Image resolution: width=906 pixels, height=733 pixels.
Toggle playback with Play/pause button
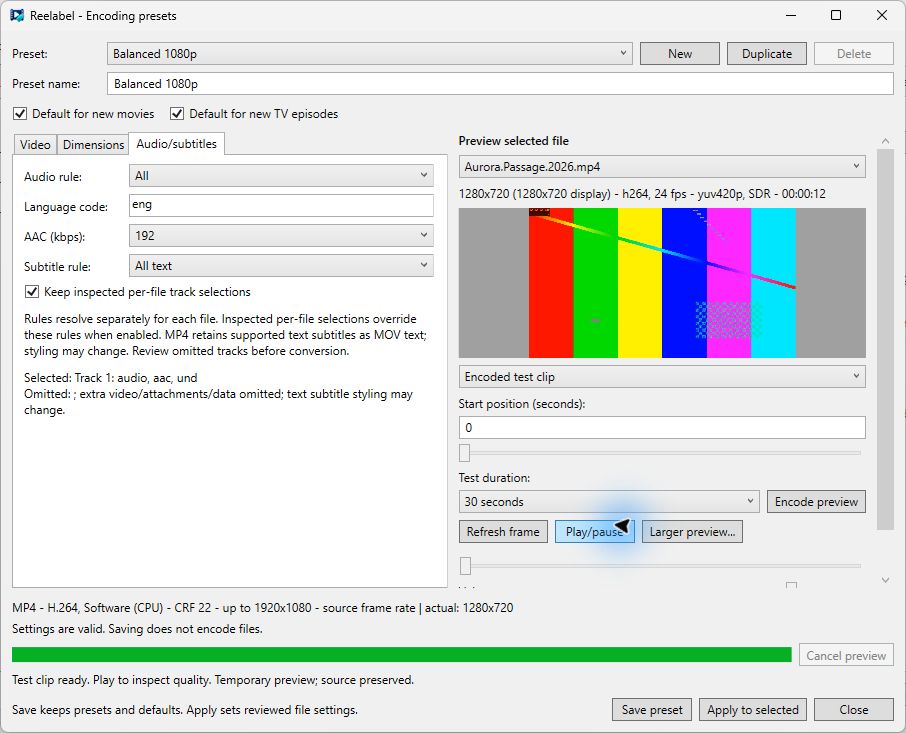click(x=595, y=531)
